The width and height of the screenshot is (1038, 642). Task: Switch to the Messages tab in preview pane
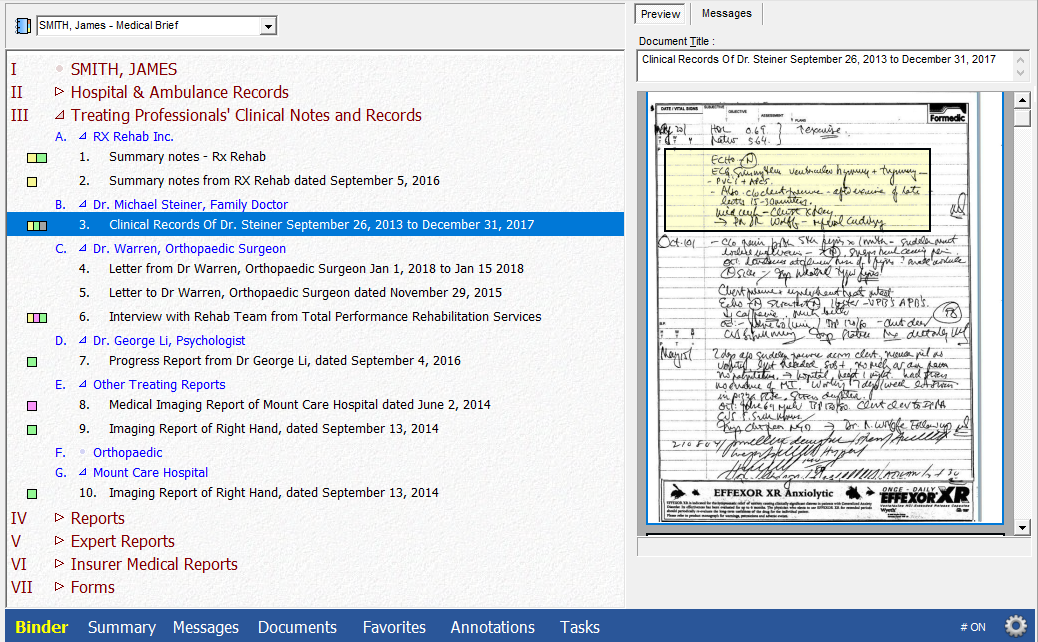[726, 13]
